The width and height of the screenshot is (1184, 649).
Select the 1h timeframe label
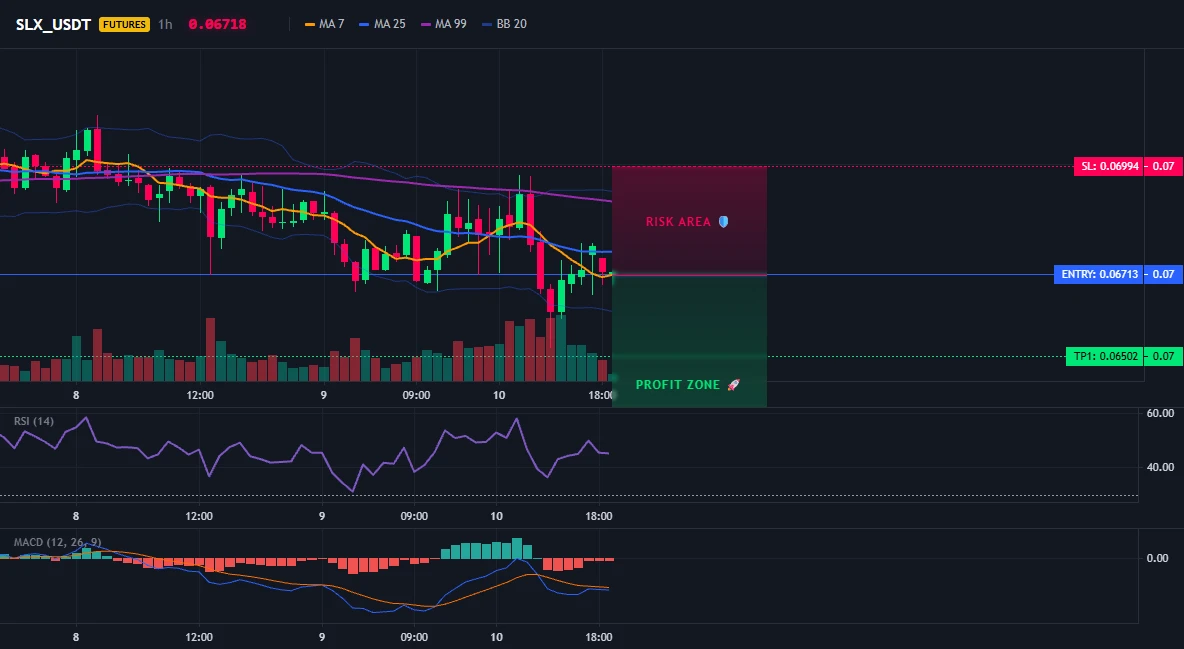(x=165, y=24)
